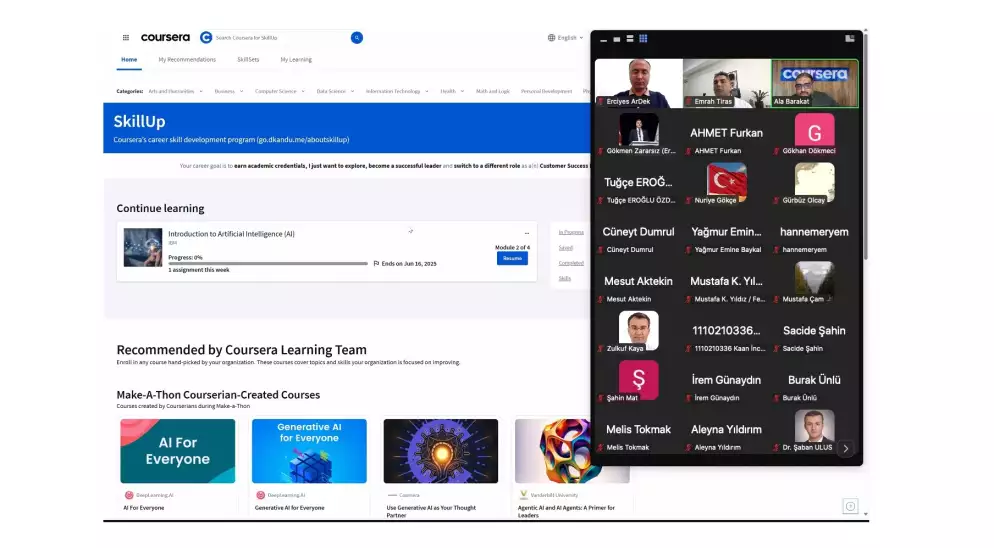The width and height of the screenshot is (994, 548).
Task: Click the globe language icon
Action: point(552,37)
